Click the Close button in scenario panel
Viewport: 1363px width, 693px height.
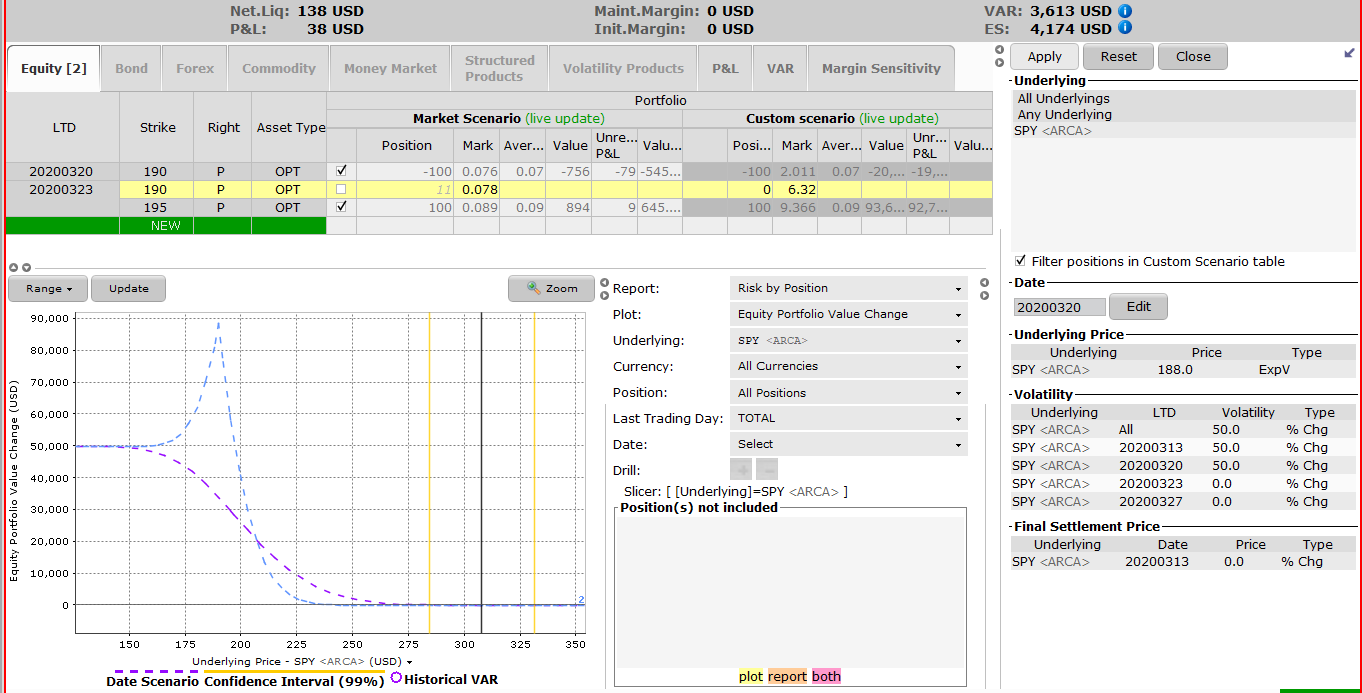point(1193,57)
